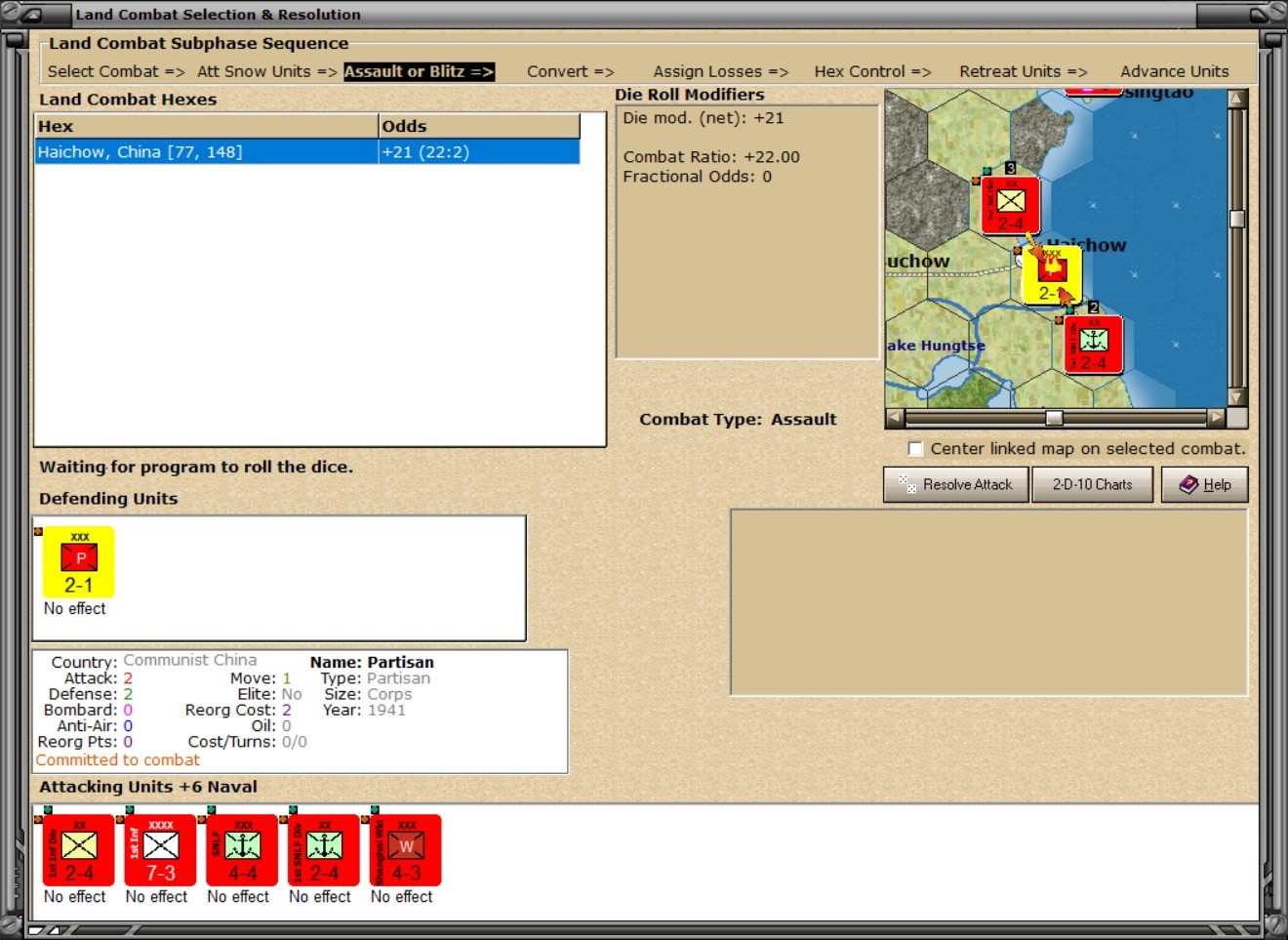This screenshot has width=1288, height=940.
Task: Click the Resolve Attack button
Action: click(956, 484)
